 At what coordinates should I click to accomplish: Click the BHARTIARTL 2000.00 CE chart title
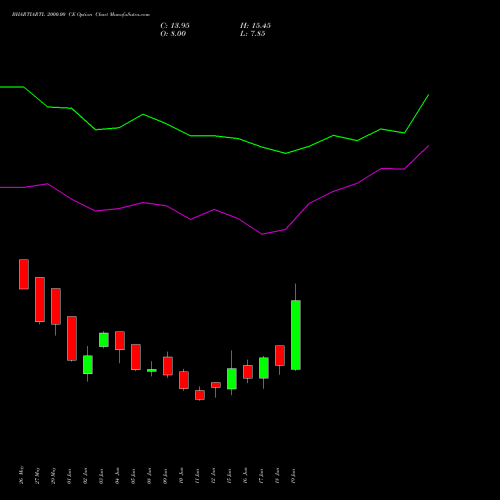(81, 15)
